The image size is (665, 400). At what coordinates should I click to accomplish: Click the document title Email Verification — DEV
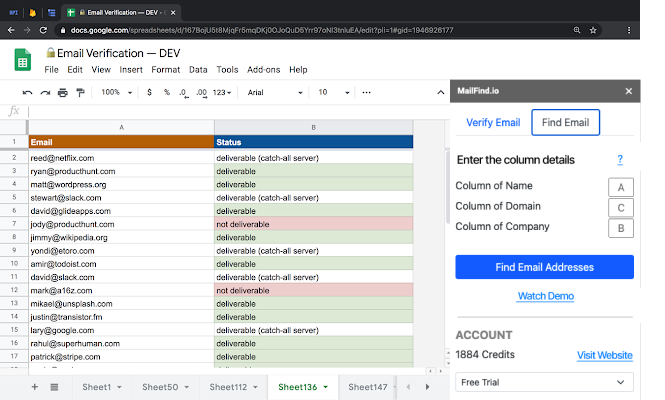coord(118,53)
